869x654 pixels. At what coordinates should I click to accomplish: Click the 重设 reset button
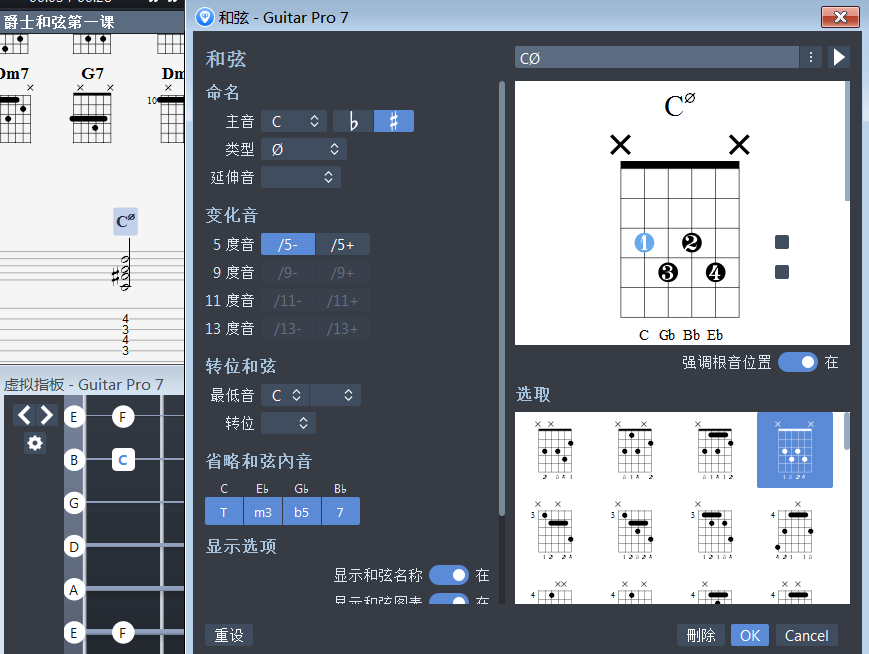[229, 635]
